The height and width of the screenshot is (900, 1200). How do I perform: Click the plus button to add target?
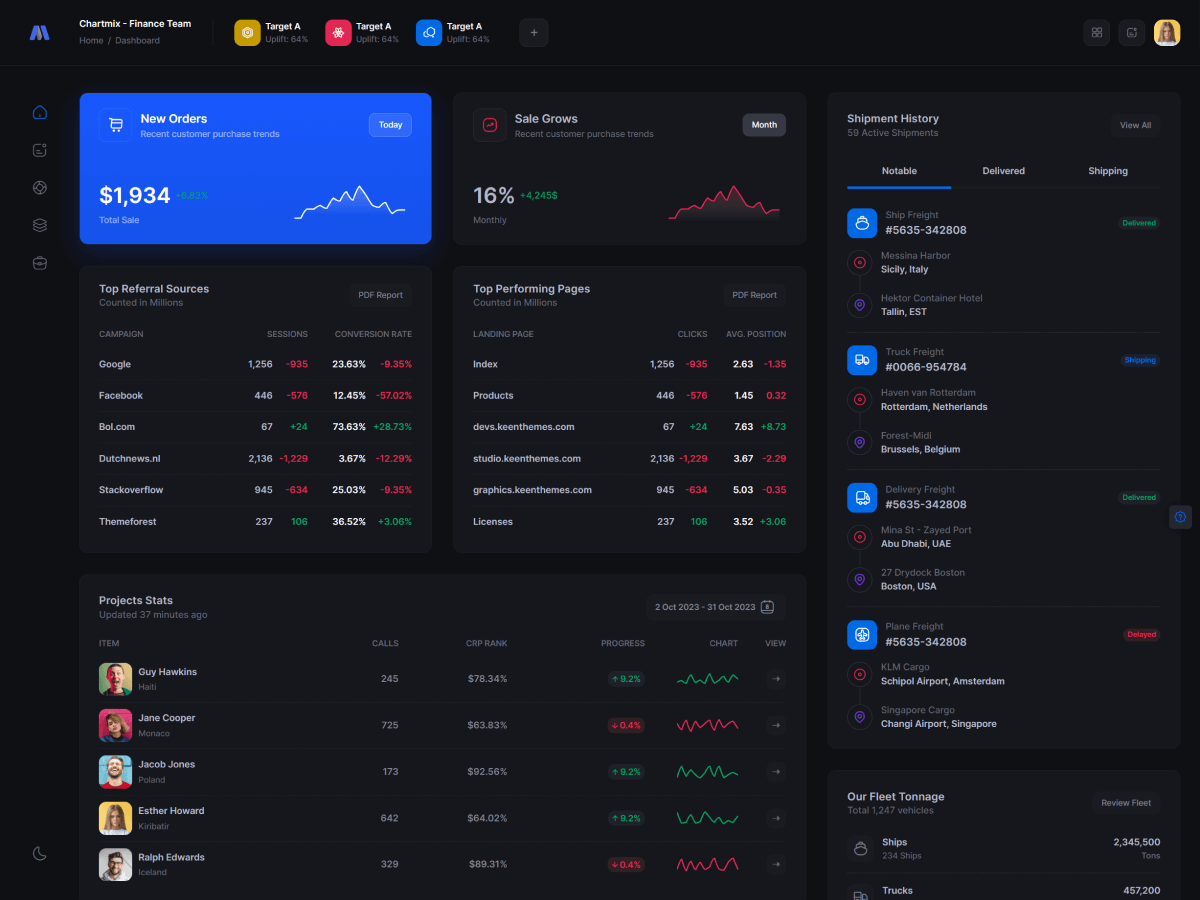(x=533, y=32)
